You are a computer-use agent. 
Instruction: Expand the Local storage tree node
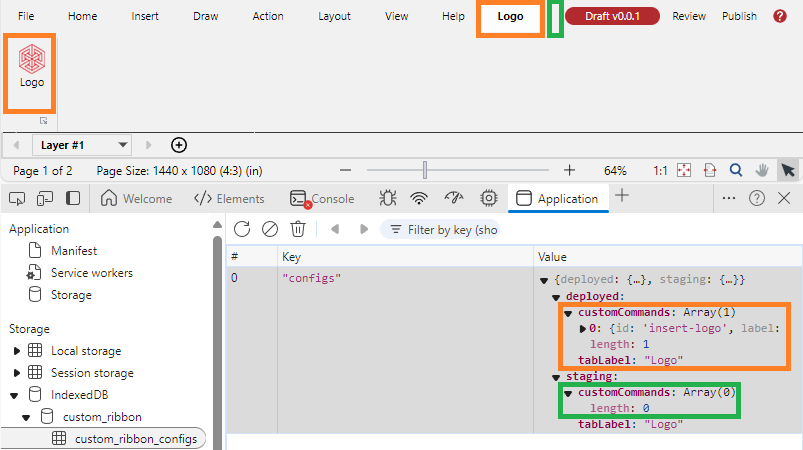(x=17, y=351)
